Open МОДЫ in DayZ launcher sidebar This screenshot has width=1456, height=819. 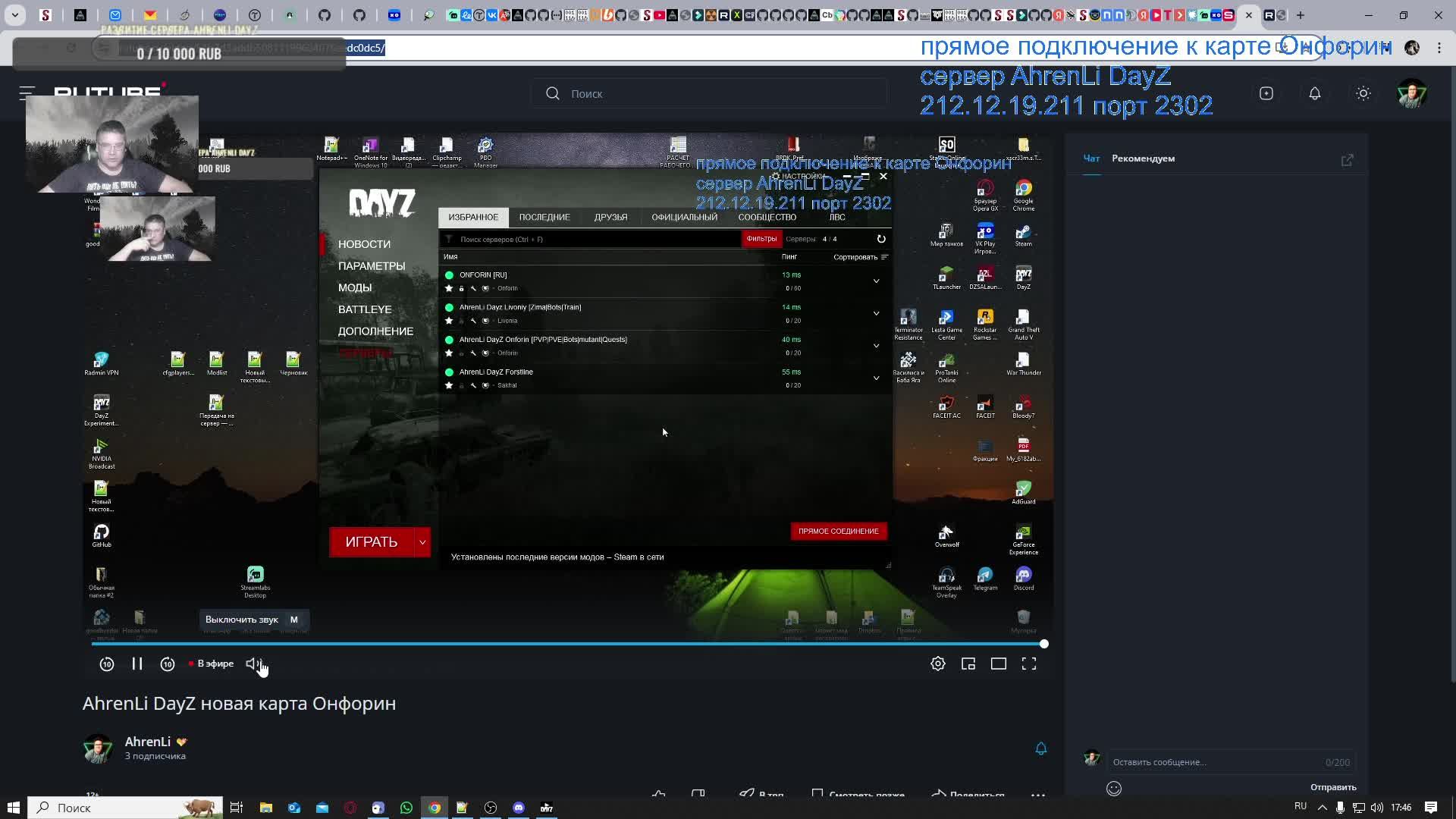point(355,288)
